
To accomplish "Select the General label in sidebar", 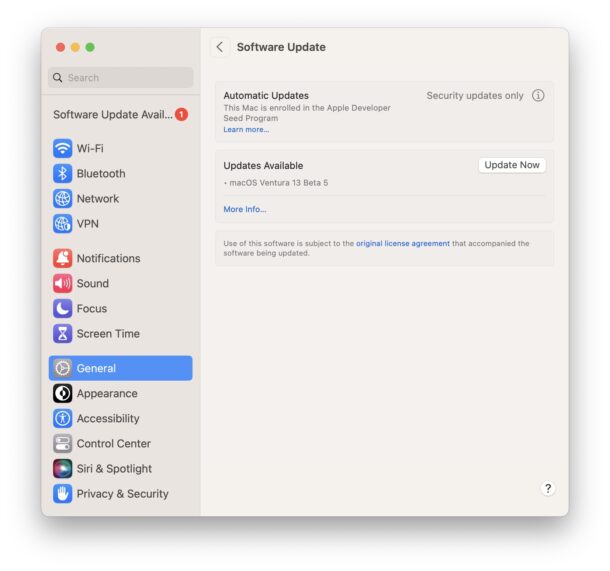I will pyautogui.click(x=96, y=368).
